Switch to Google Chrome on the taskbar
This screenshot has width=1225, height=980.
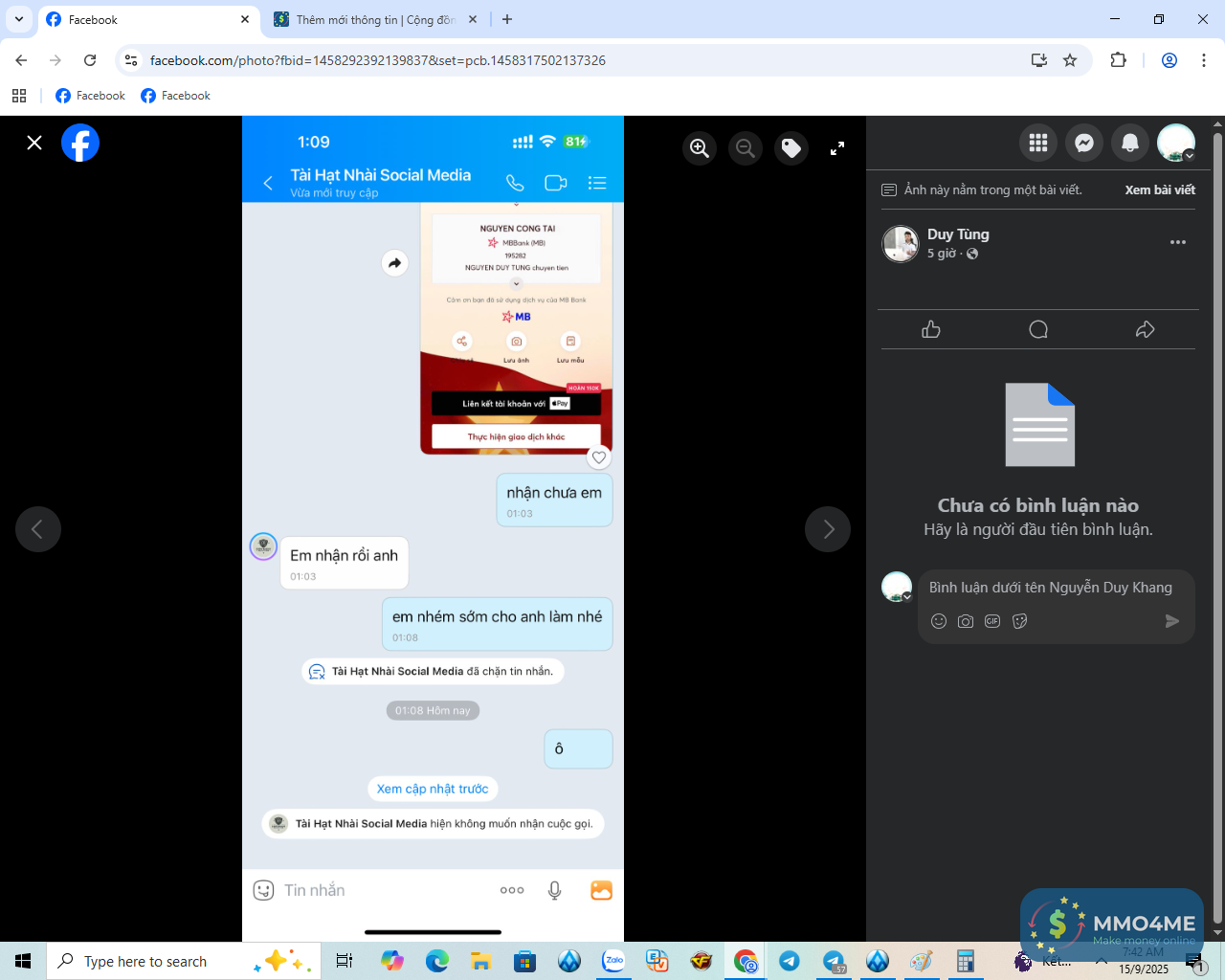pyautogui.click(x=746, y=961)
